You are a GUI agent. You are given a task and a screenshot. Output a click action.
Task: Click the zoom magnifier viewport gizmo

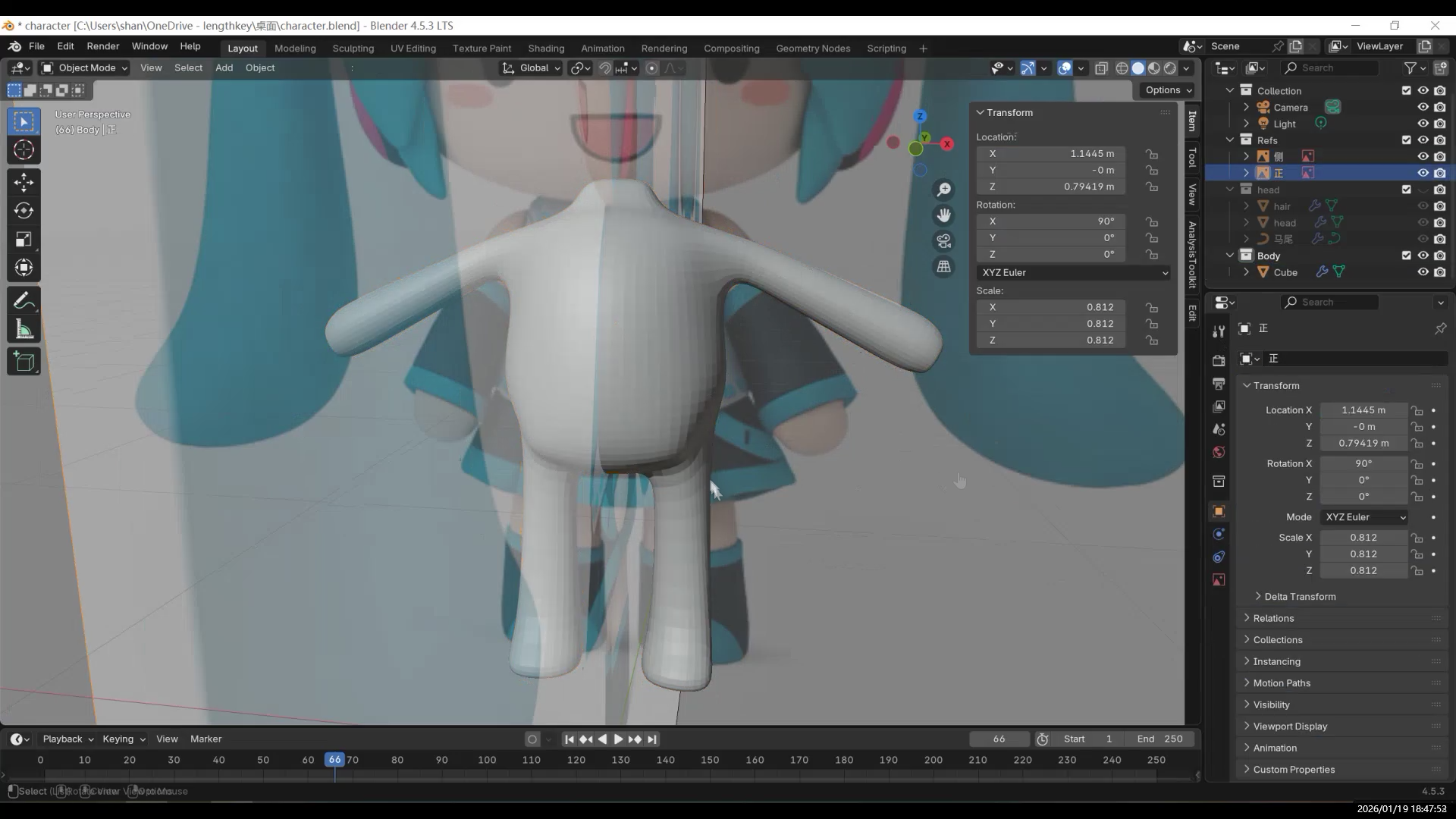943,190
